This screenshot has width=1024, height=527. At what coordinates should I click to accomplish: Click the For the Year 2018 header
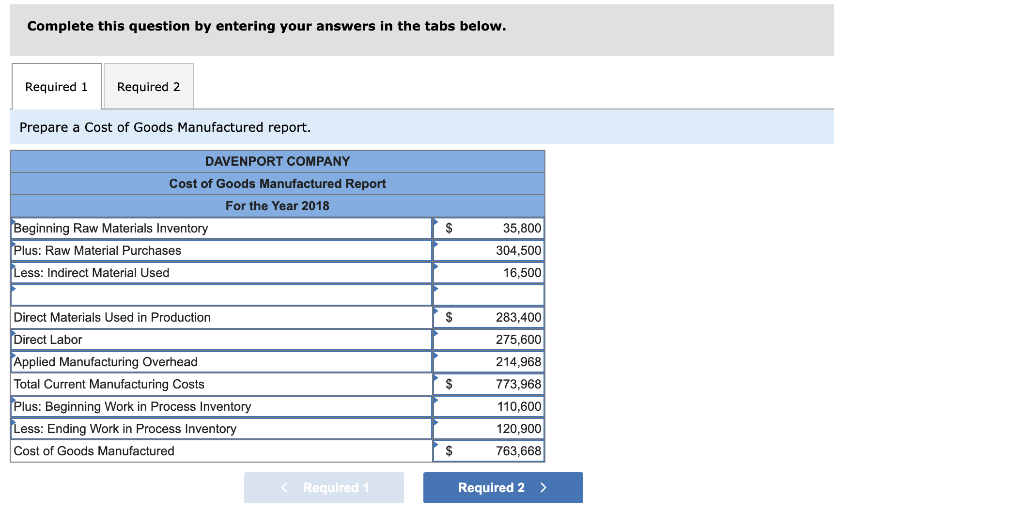tap(278, 206)
